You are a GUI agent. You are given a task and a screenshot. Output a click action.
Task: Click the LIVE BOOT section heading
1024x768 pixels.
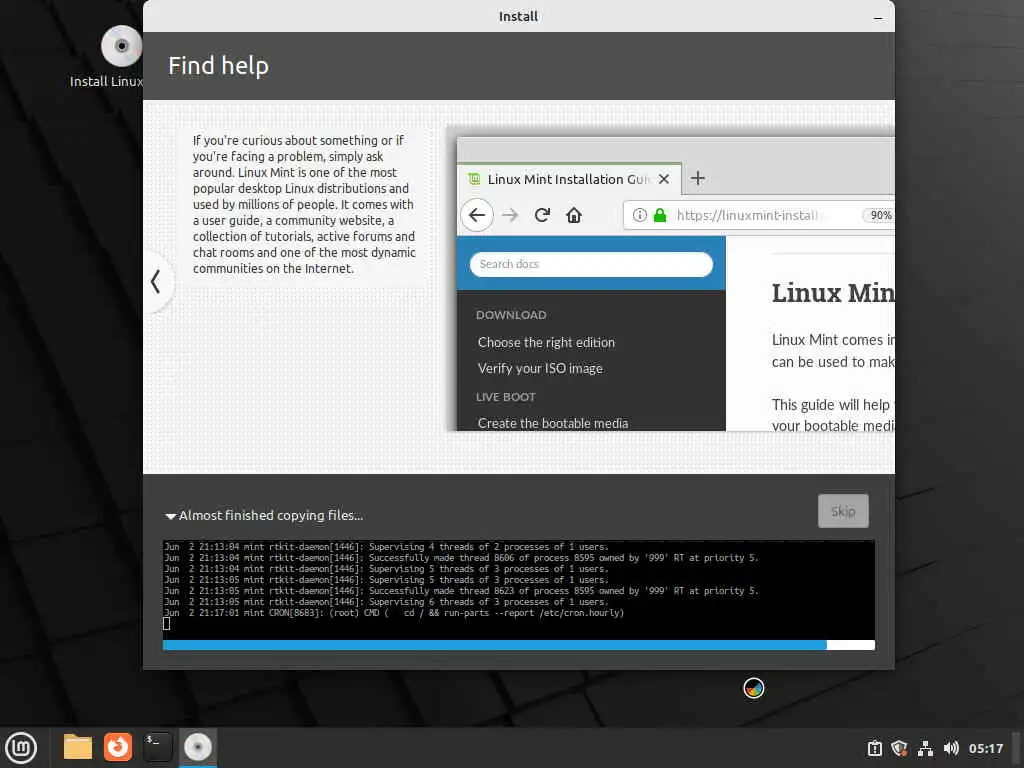point(505,397)
